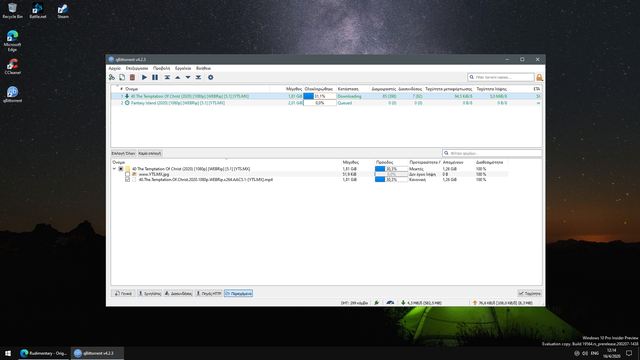The height and width of the screenshot is (360, 640).
Task: Click the upload speed in status bar
Action: (x=502, y=303)
